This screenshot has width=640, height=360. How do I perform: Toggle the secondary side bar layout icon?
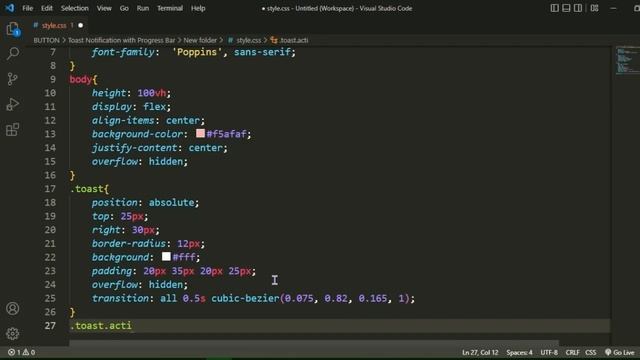(578, 8)
